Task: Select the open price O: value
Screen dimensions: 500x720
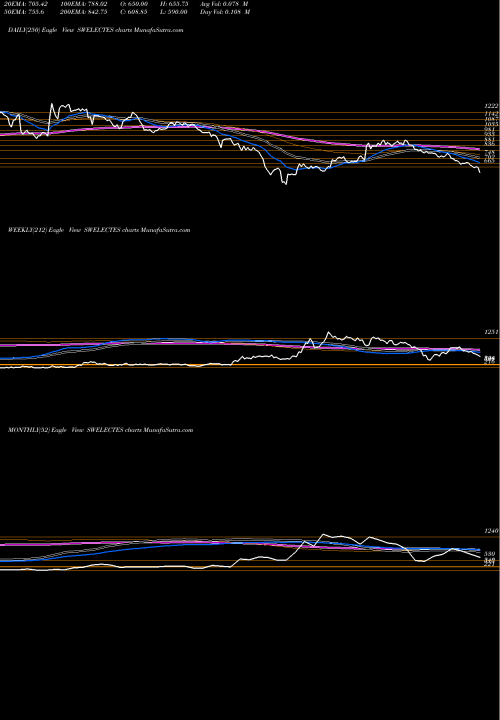Action: pos(134,4)
